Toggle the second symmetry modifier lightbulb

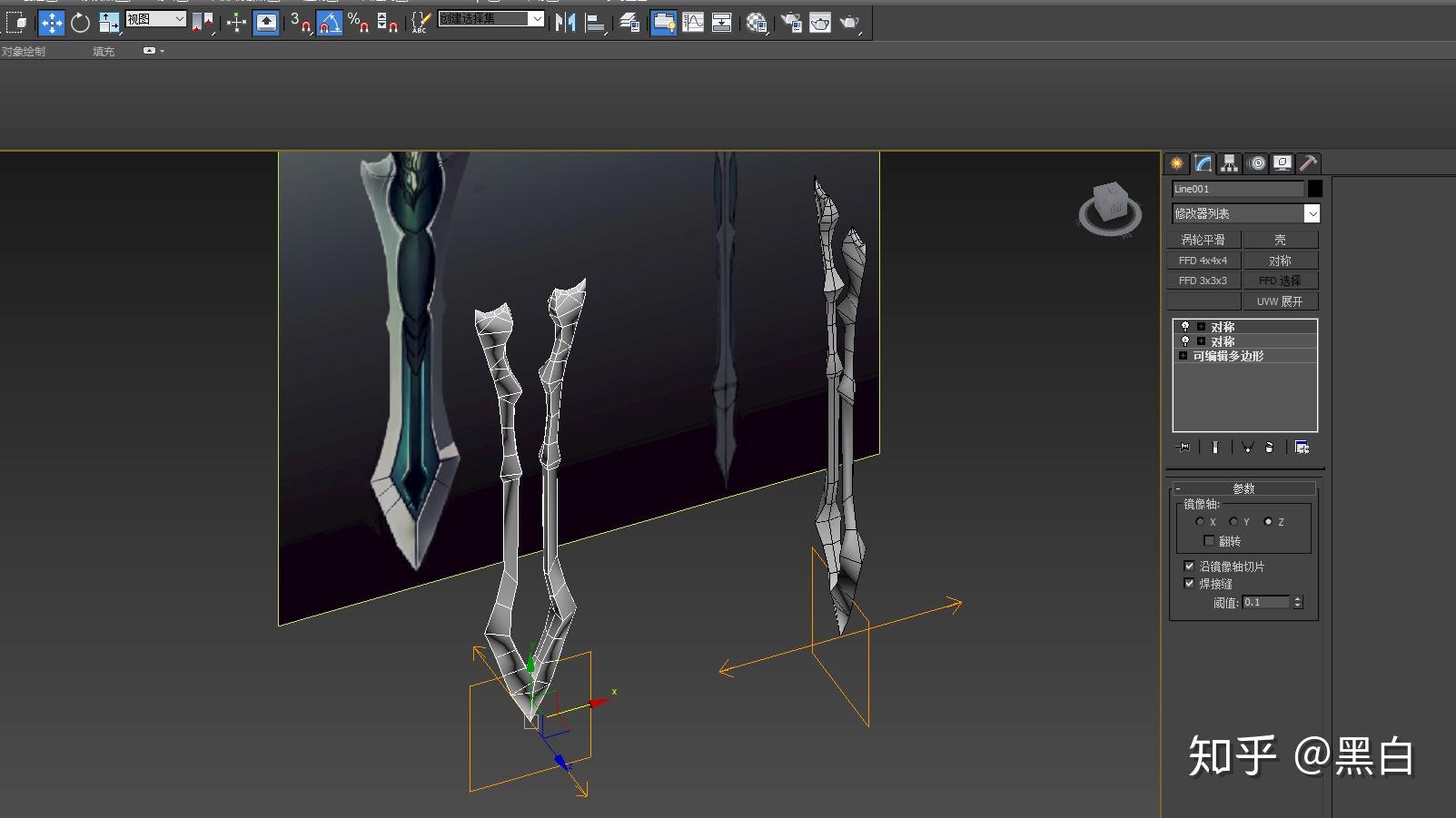coord(1184,341)
